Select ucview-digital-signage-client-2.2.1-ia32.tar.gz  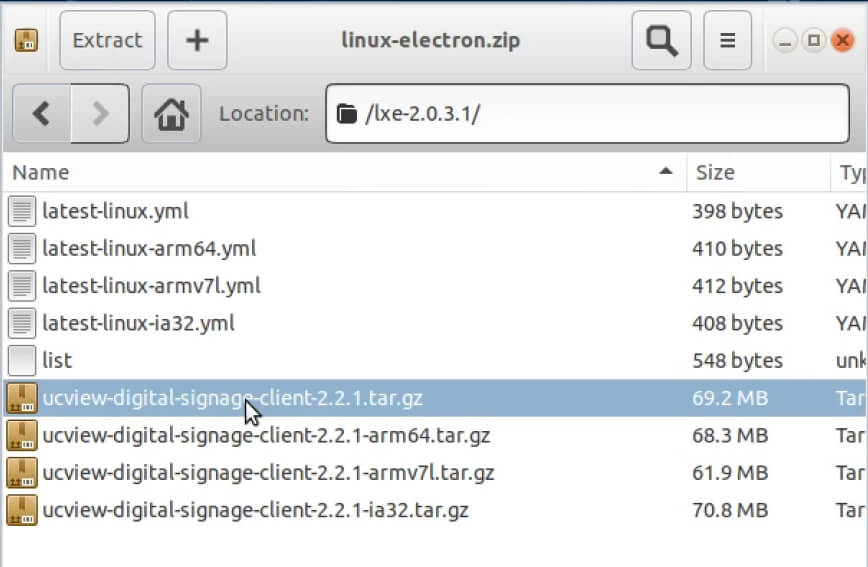256,510
